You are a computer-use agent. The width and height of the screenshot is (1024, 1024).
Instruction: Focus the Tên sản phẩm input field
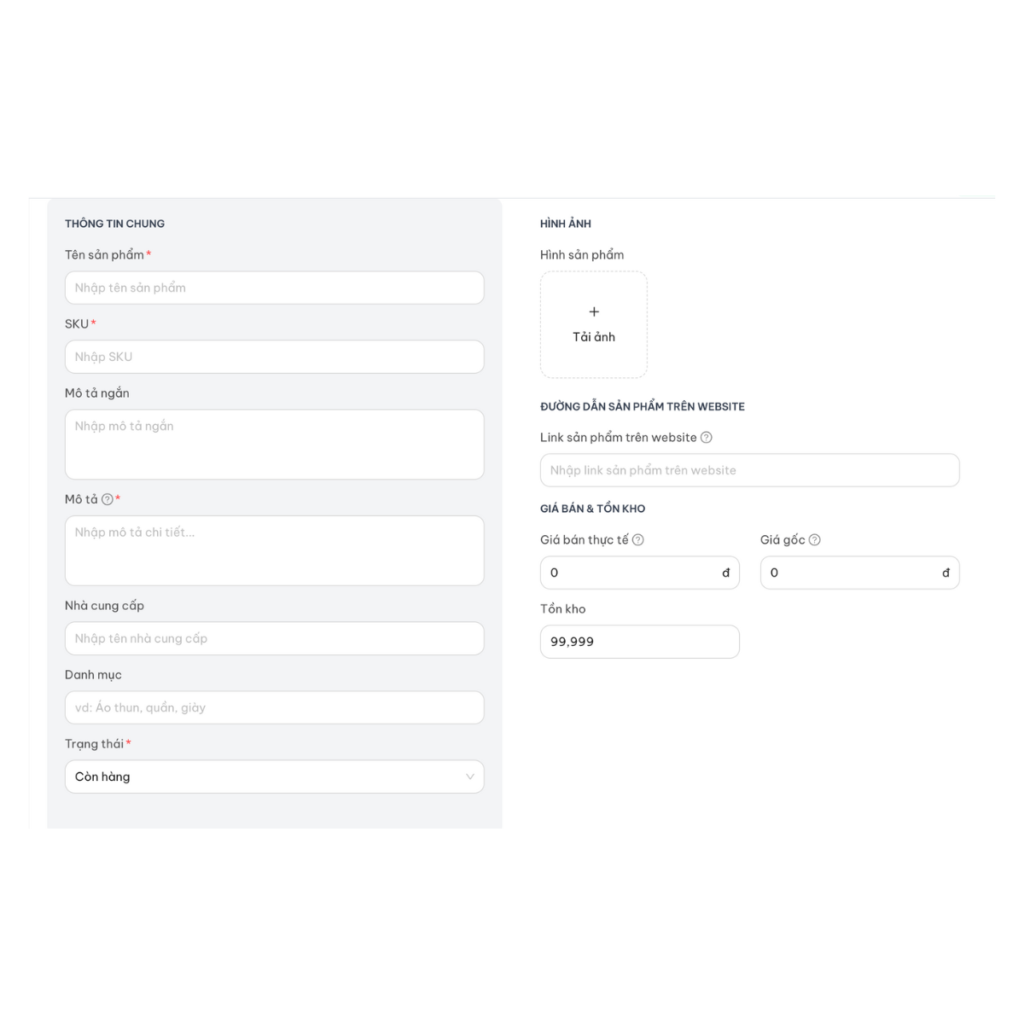pyautogui.click(x=274, y=288)
